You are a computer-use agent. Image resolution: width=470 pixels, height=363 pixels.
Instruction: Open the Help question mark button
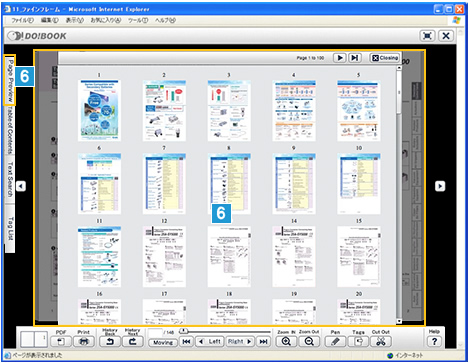coord(434,342)
